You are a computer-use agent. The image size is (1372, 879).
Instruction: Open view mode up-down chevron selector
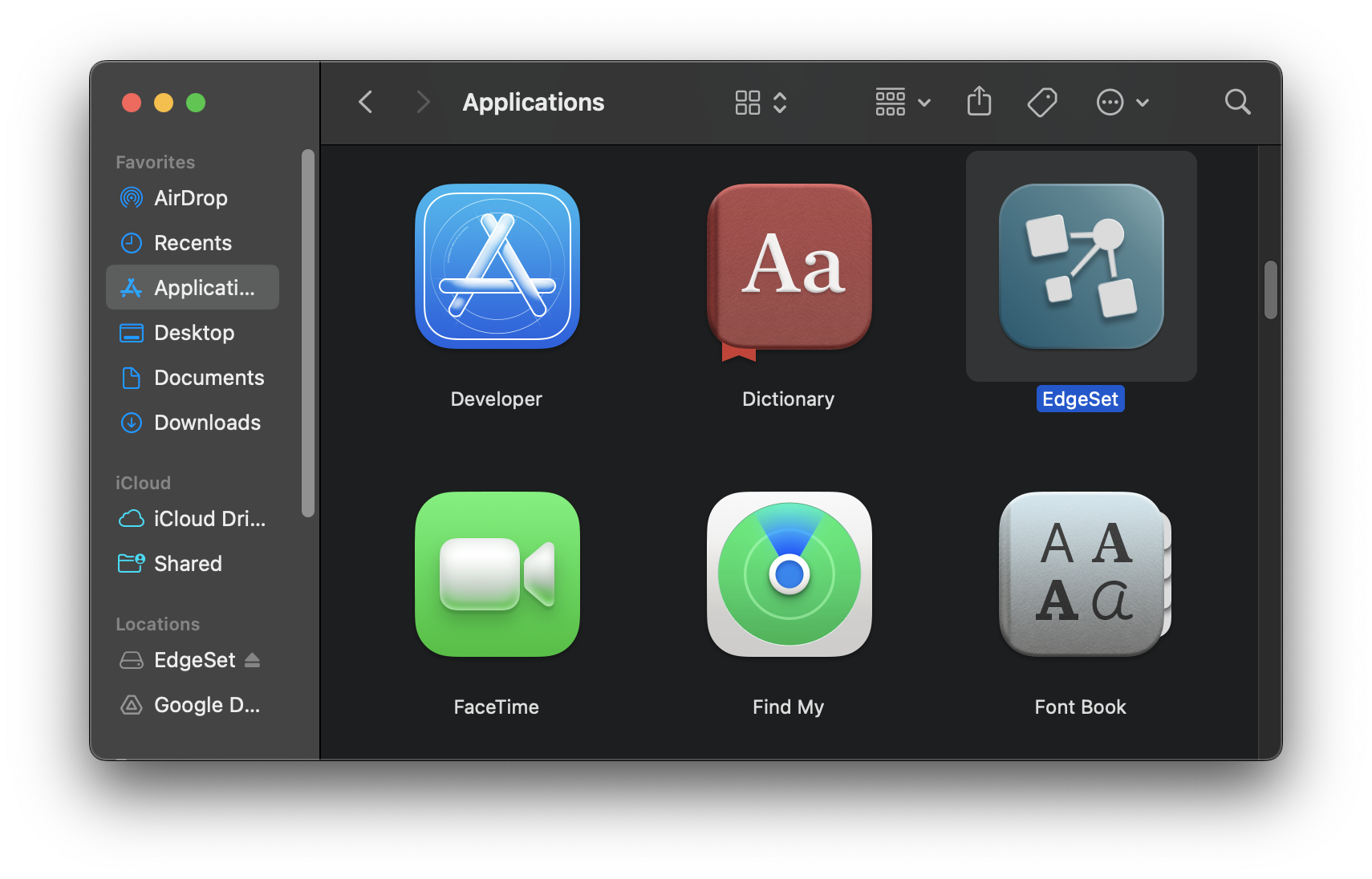point(780,102)
